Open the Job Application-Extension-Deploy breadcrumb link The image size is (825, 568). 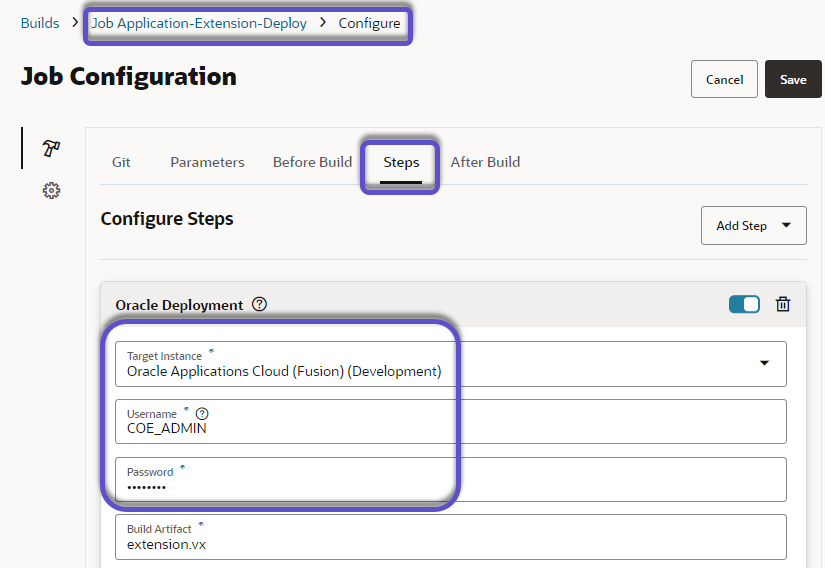(199, 23)
